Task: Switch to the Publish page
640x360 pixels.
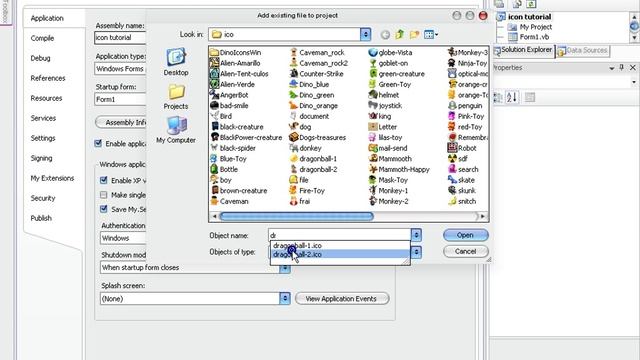Action: (41, 218)
